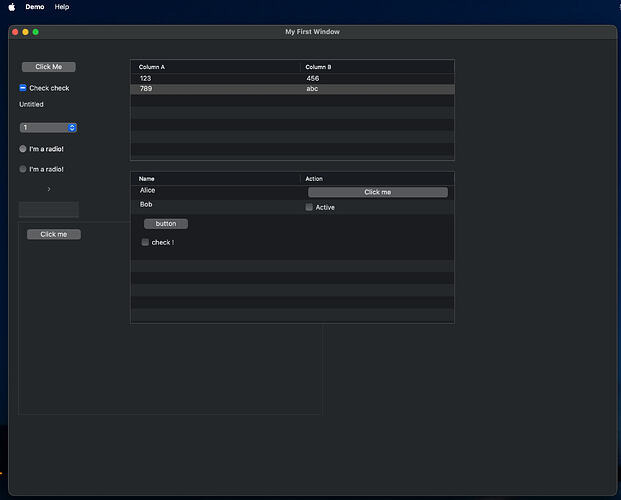Toggle the 'check !' checkbox

click(145, 242)
